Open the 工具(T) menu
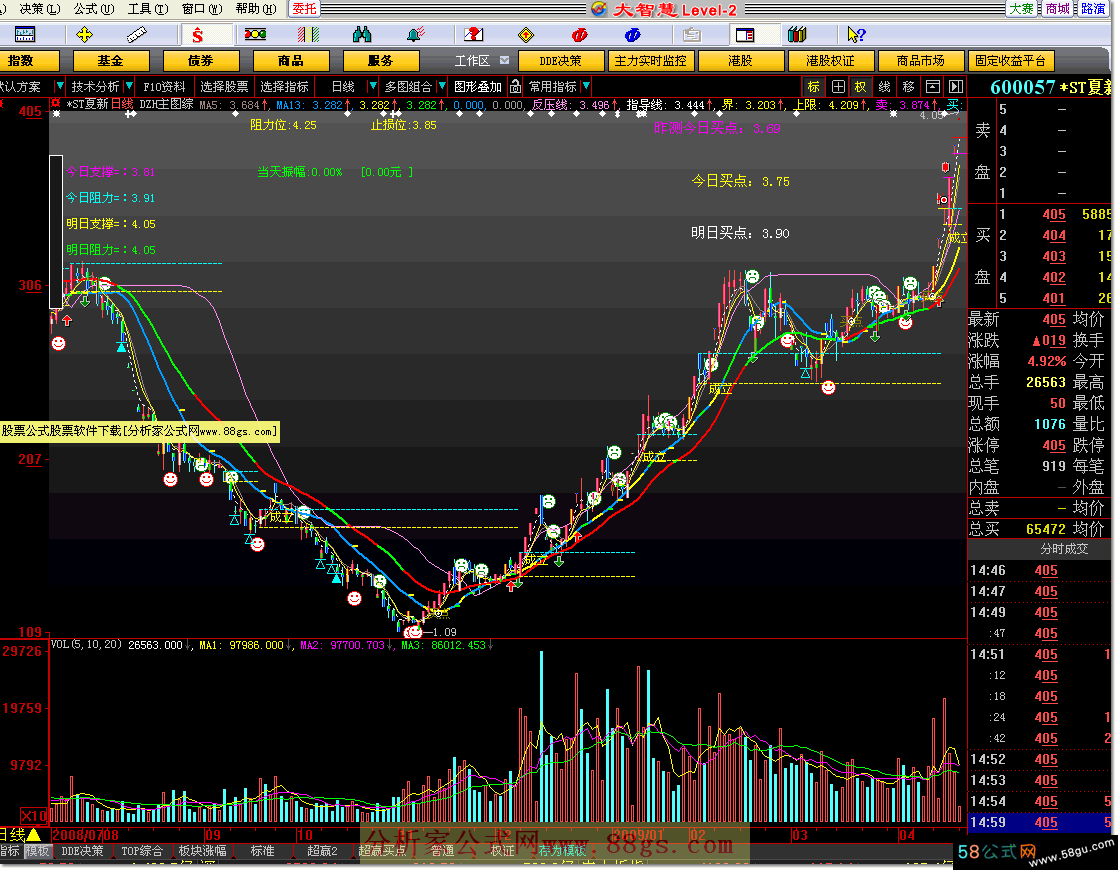This screenshot has width=1118, height=870. coord(148,9)
